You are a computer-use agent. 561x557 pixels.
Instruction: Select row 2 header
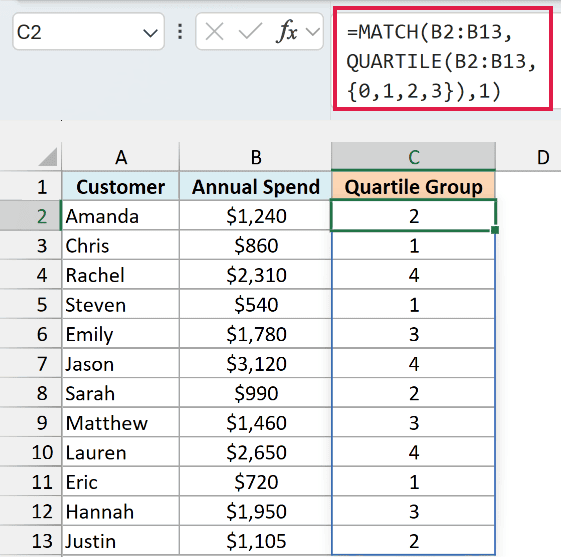coord(31,216)
